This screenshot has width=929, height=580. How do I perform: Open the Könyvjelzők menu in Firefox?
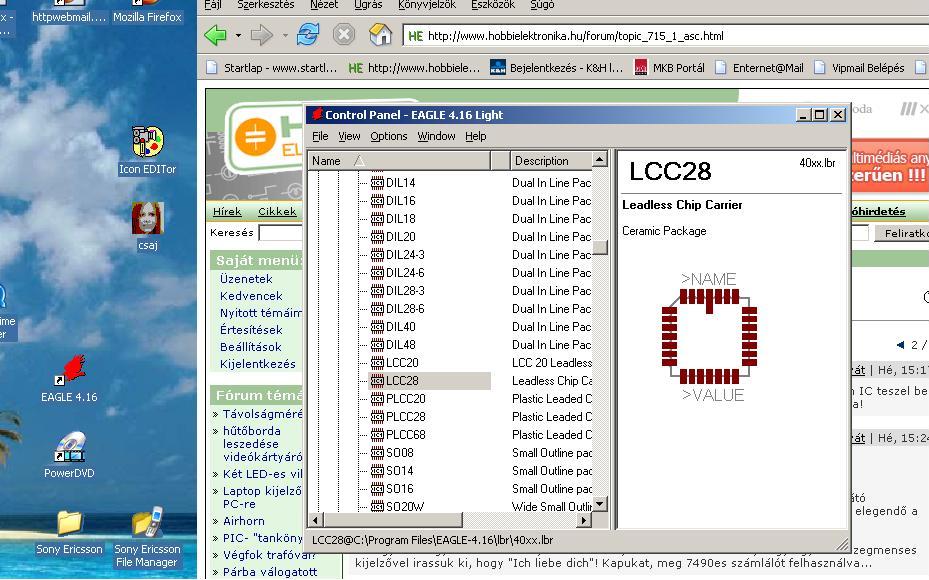pyautogui.click(x=427, y=5)
